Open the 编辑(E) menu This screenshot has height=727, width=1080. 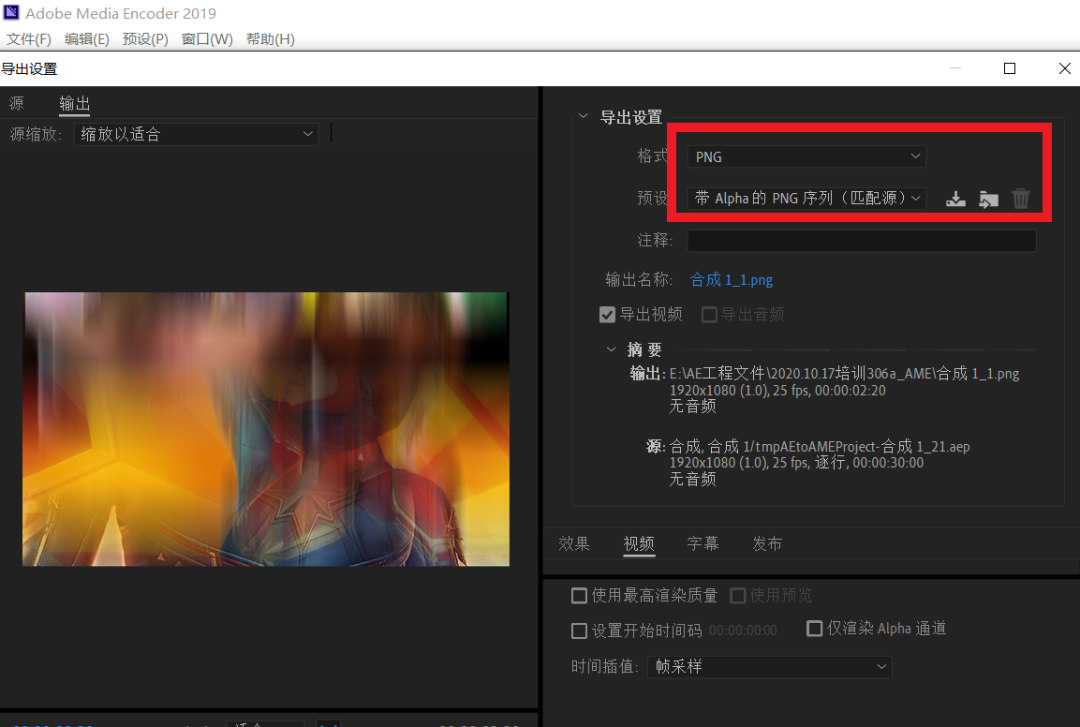pyautogui.click(x=87, y=39)
